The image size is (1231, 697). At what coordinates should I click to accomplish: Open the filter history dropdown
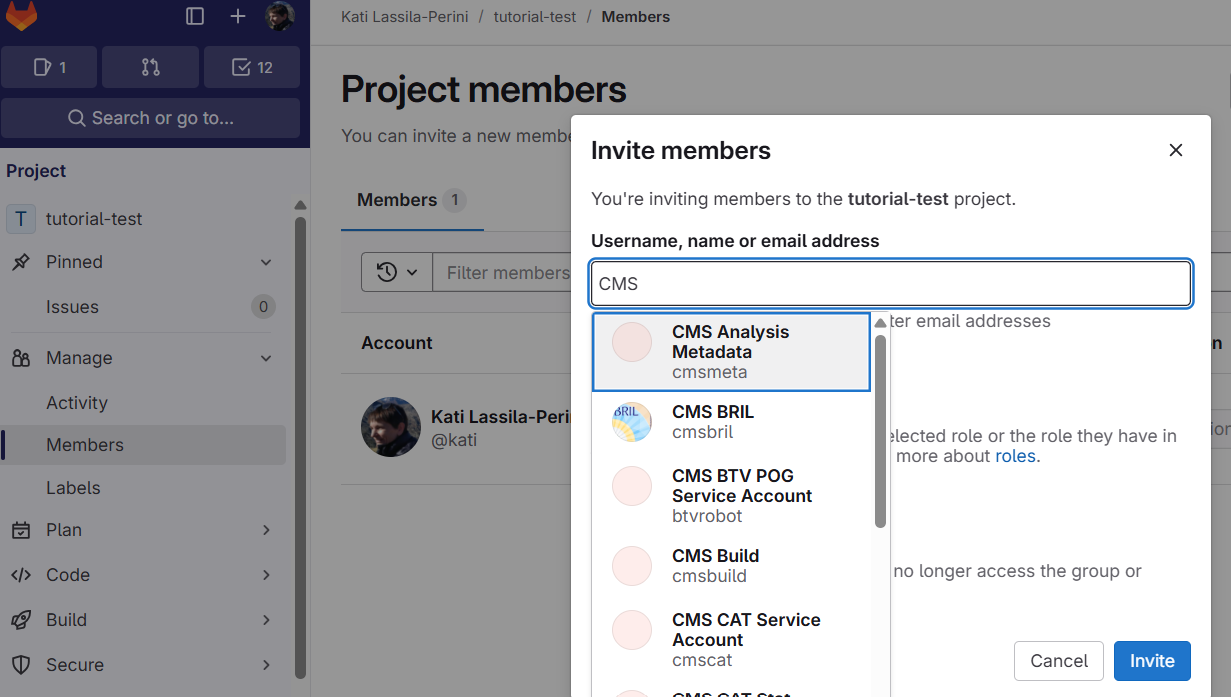pyautogui.click(x=397, y=272)
